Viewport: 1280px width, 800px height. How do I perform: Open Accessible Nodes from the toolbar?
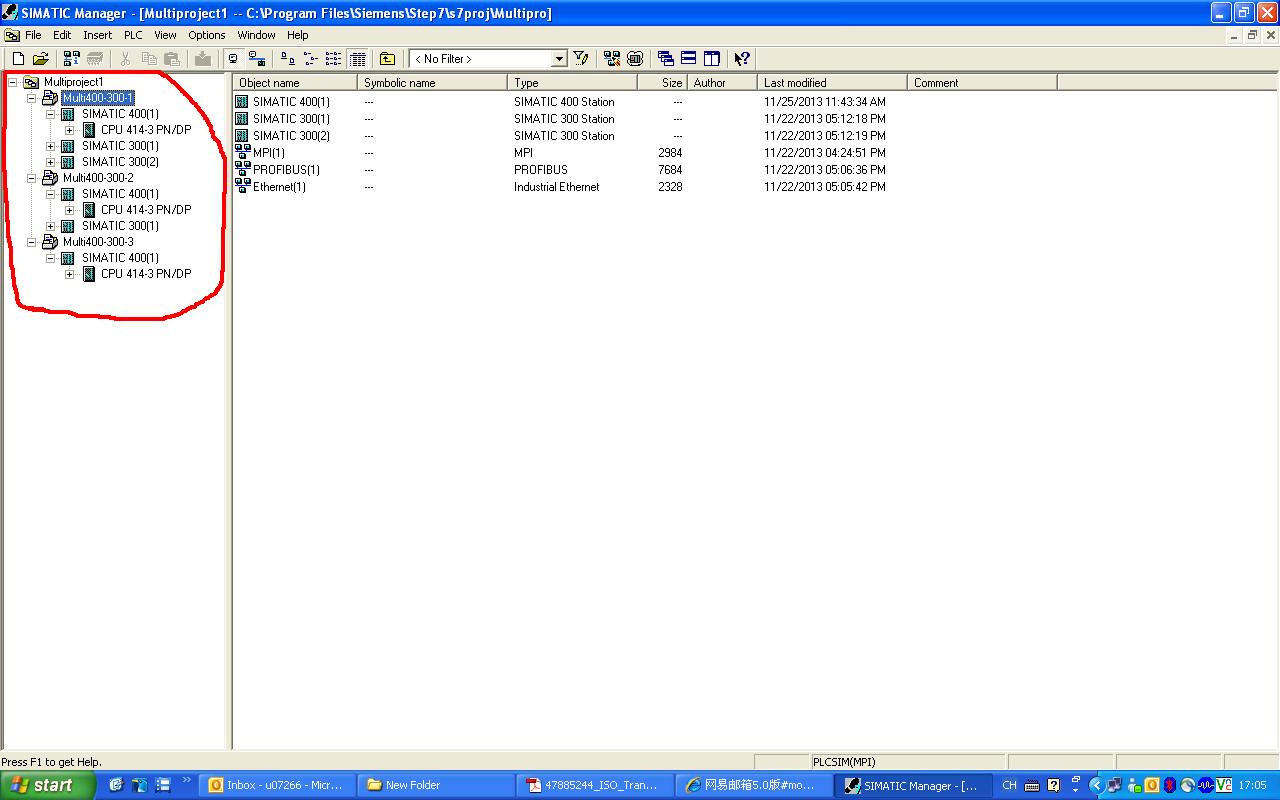pyautogui.click(x=72, y=59)
